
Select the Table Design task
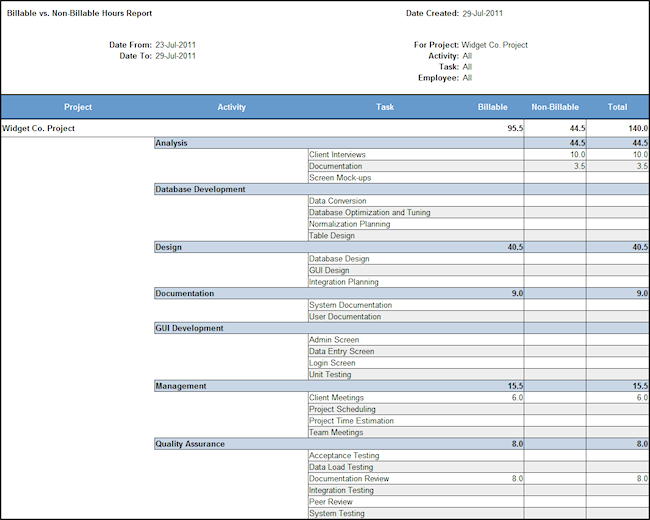click(332, 236)
